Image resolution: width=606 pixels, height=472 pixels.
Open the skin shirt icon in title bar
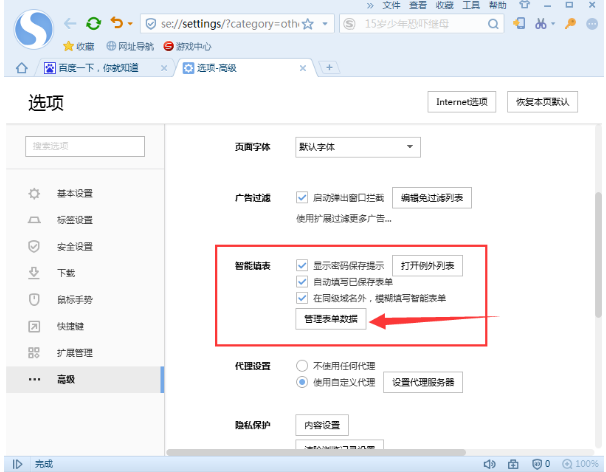click(x=524, y=5)
